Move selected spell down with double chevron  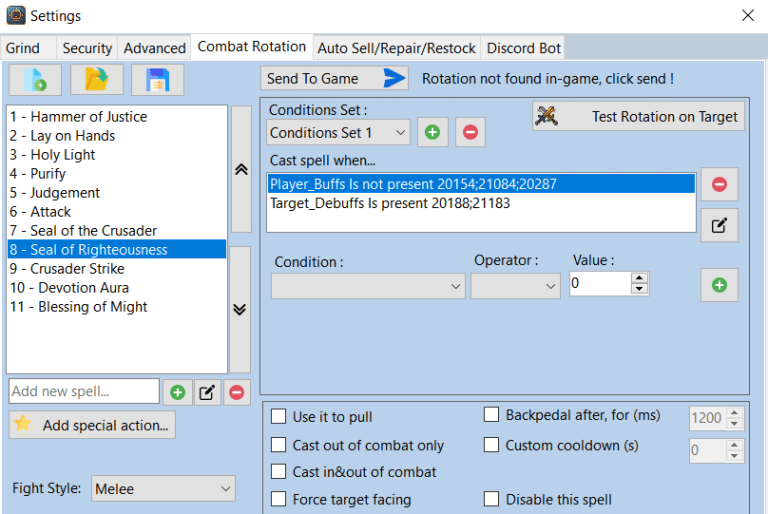pyautogui.click(x=240, y=309)
